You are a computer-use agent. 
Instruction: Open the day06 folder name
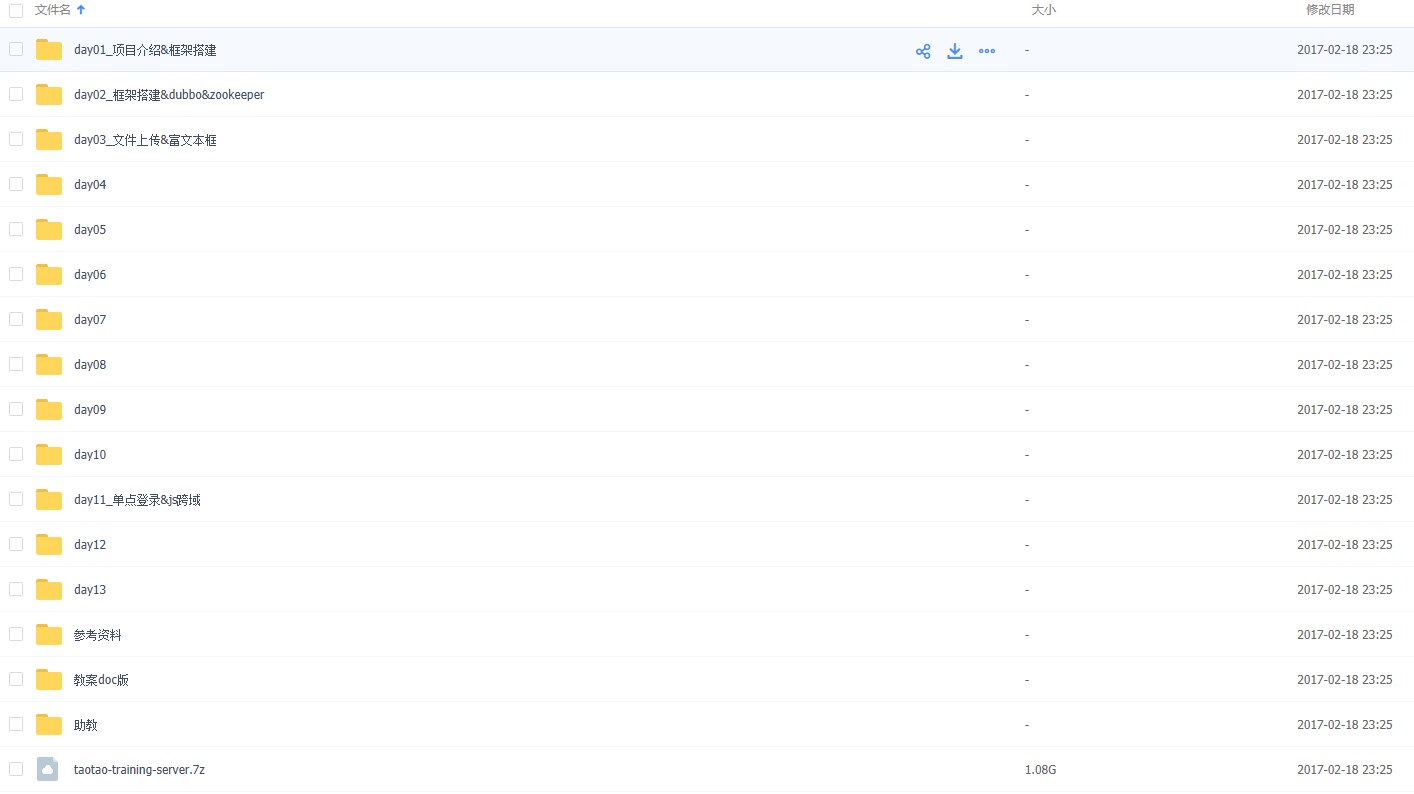[90, 275]
